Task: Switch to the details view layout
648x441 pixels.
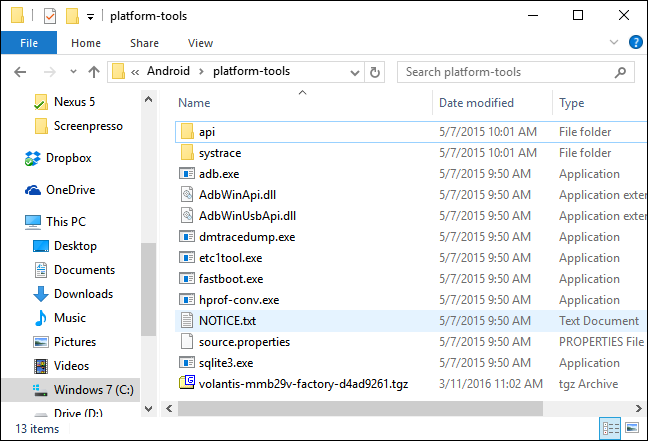Action: point(609,428)
